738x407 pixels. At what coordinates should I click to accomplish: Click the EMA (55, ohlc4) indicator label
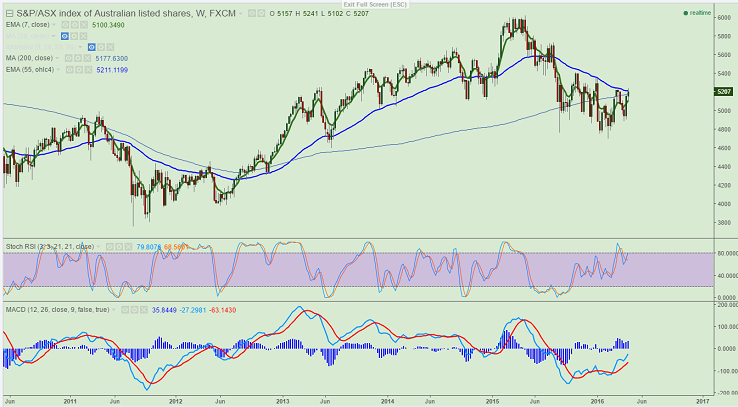30,70
